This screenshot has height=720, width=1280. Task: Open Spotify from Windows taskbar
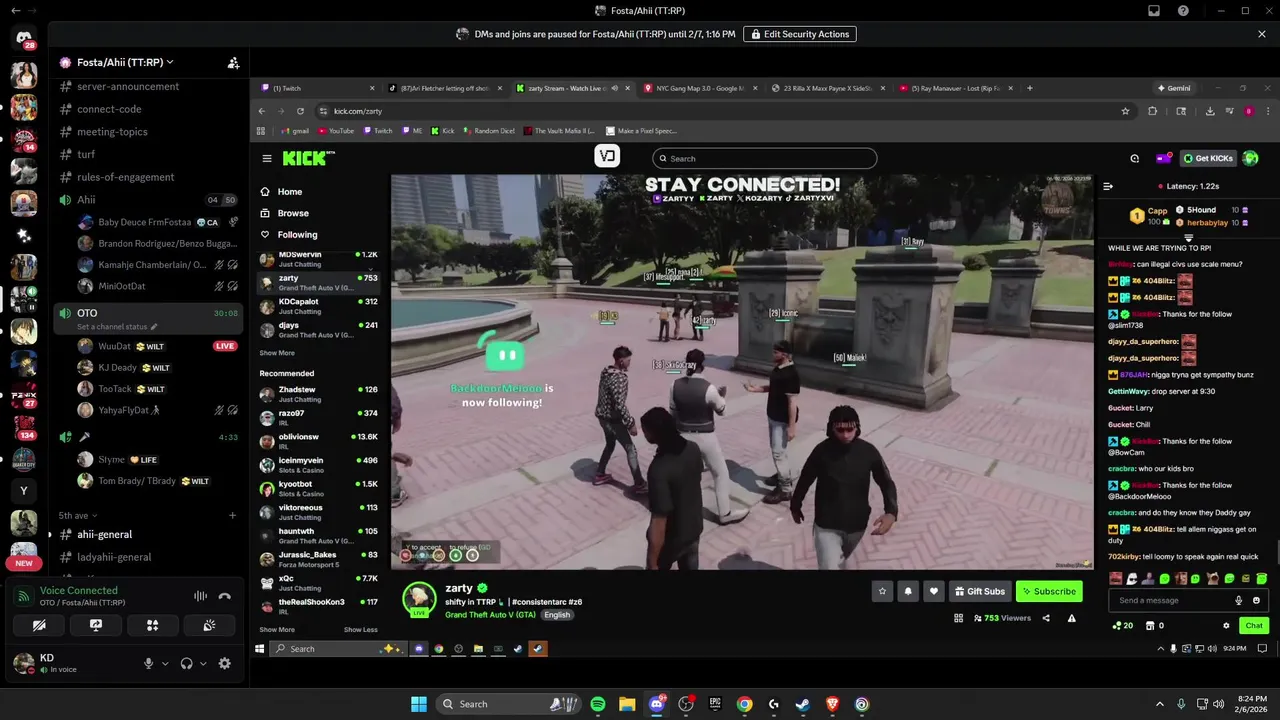click(597, 704)
